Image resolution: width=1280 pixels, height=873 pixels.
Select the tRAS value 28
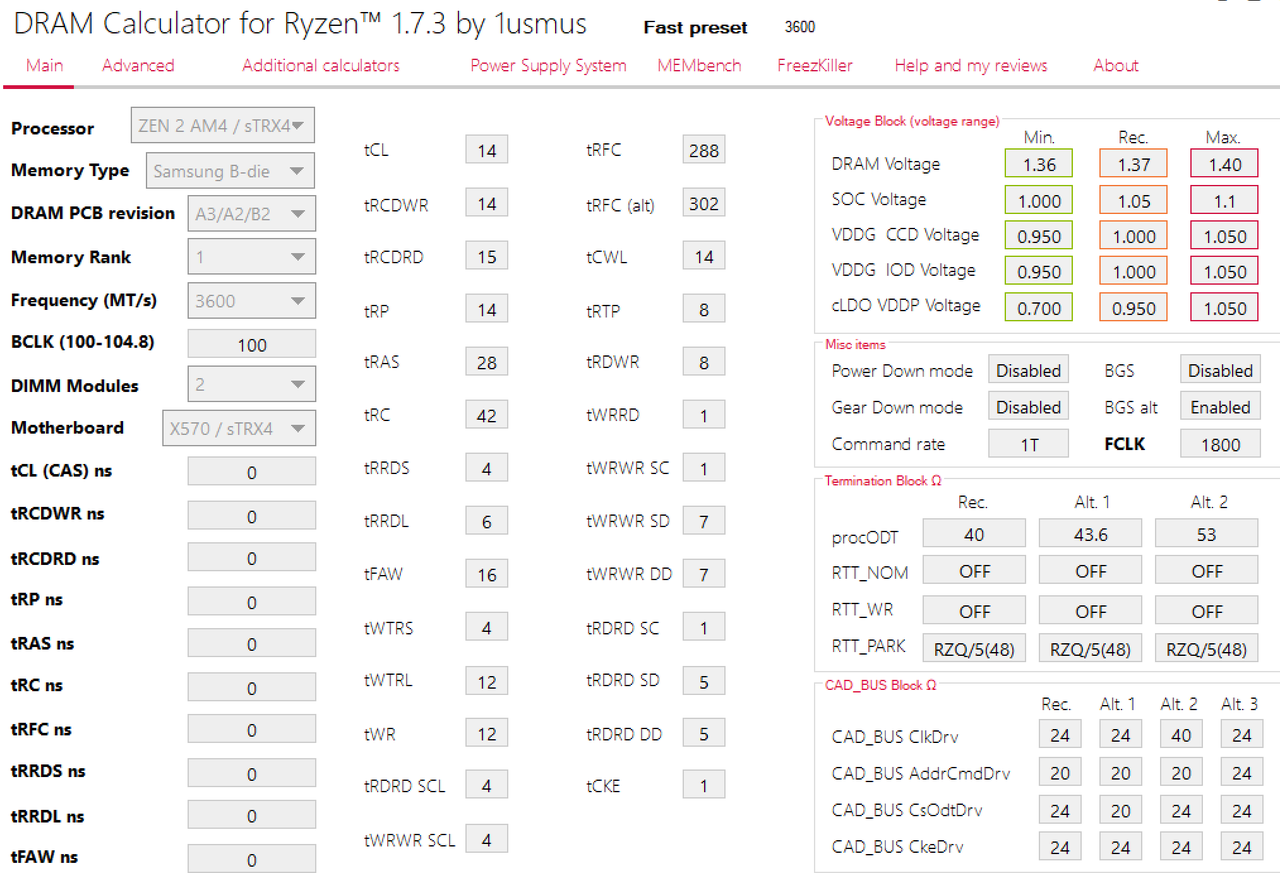(x=487, y=362)
